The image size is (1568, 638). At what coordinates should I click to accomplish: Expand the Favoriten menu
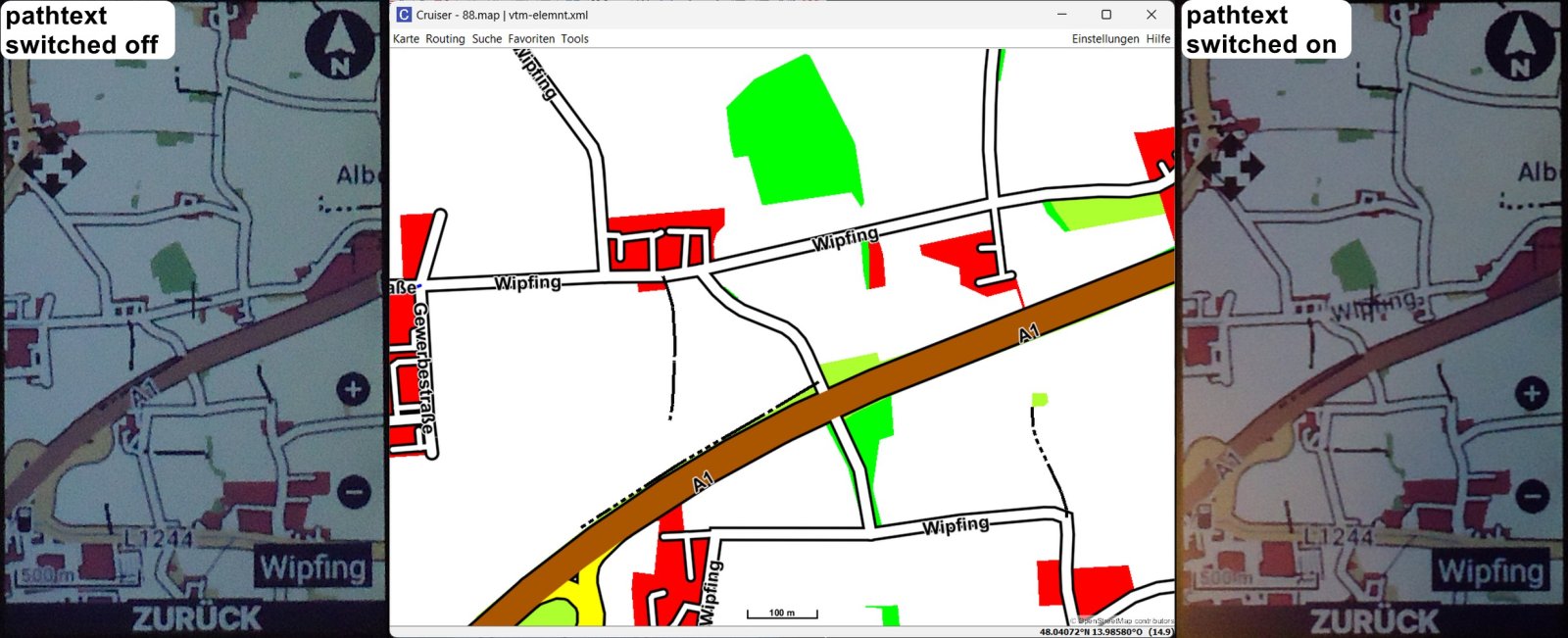pos(531,39)
